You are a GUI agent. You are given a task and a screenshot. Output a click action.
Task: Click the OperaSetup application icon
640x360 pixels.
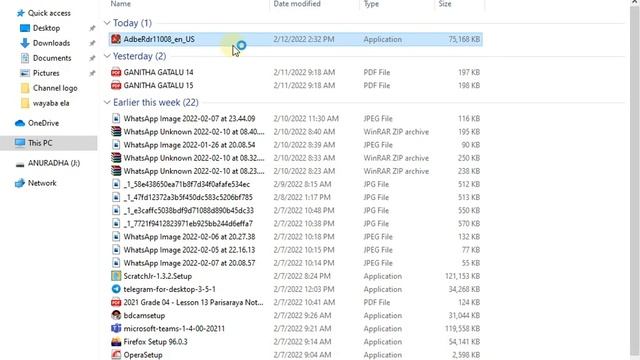tap(116, 355)
